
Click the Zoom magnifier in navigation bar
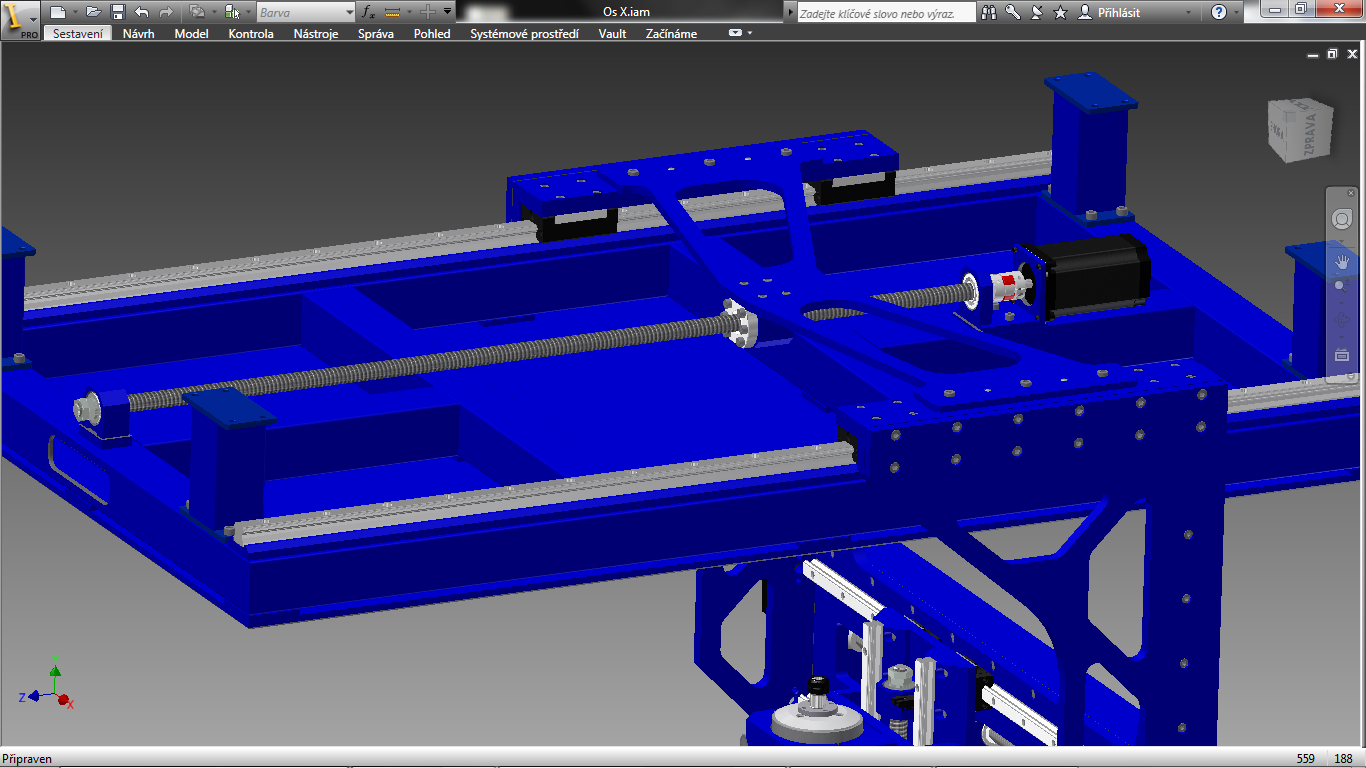pos(1341,286)
